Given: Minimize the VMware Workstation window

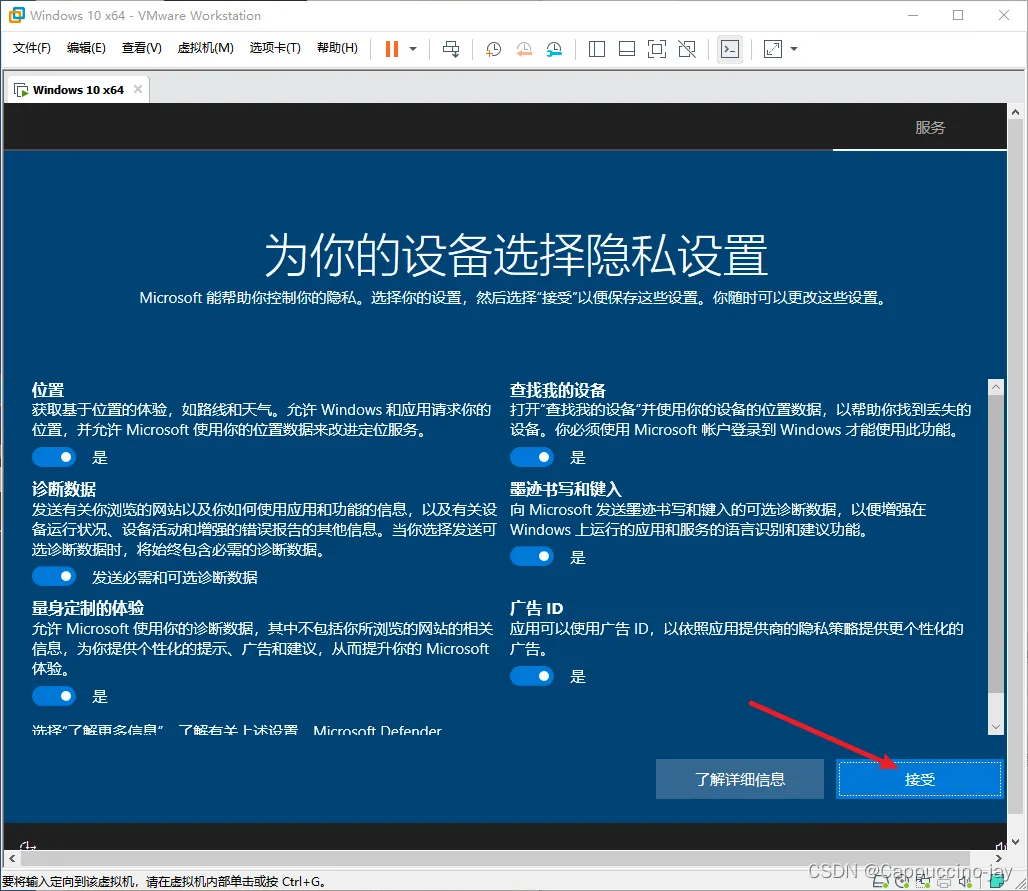Looking at the screenshot, I should [913, 15].
